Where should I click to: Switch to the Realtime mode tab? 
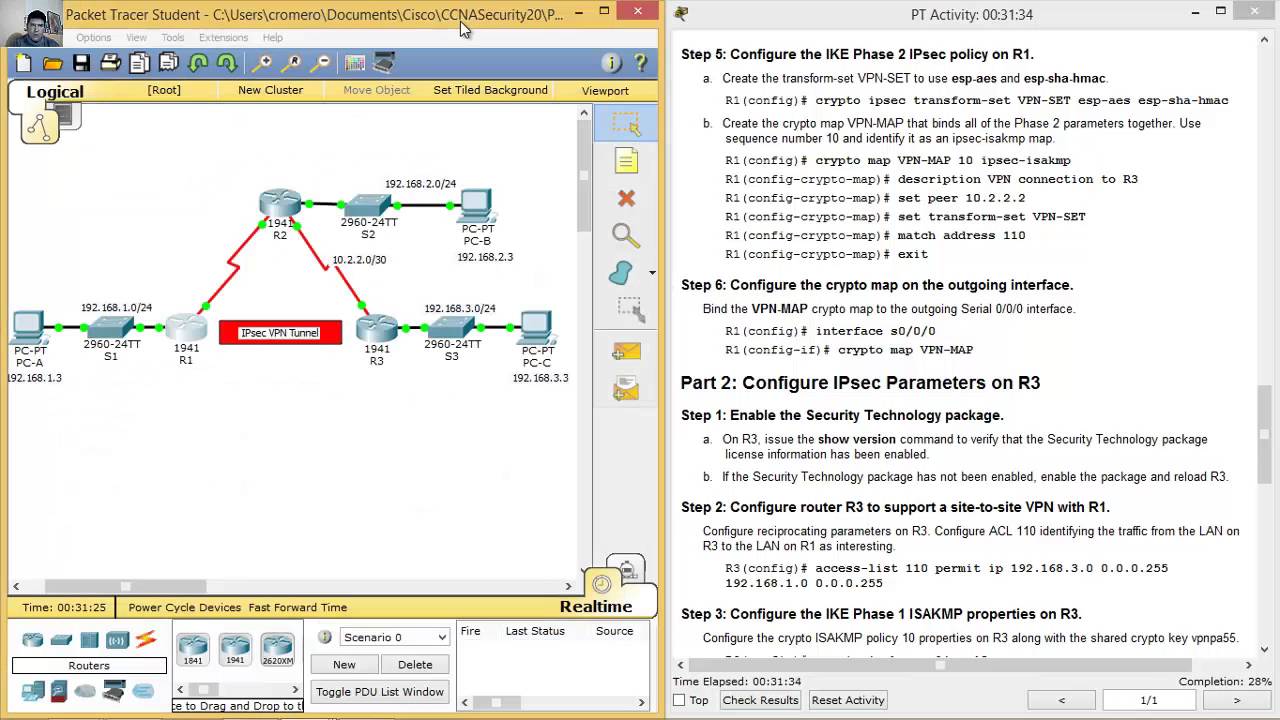pos(596,607)
